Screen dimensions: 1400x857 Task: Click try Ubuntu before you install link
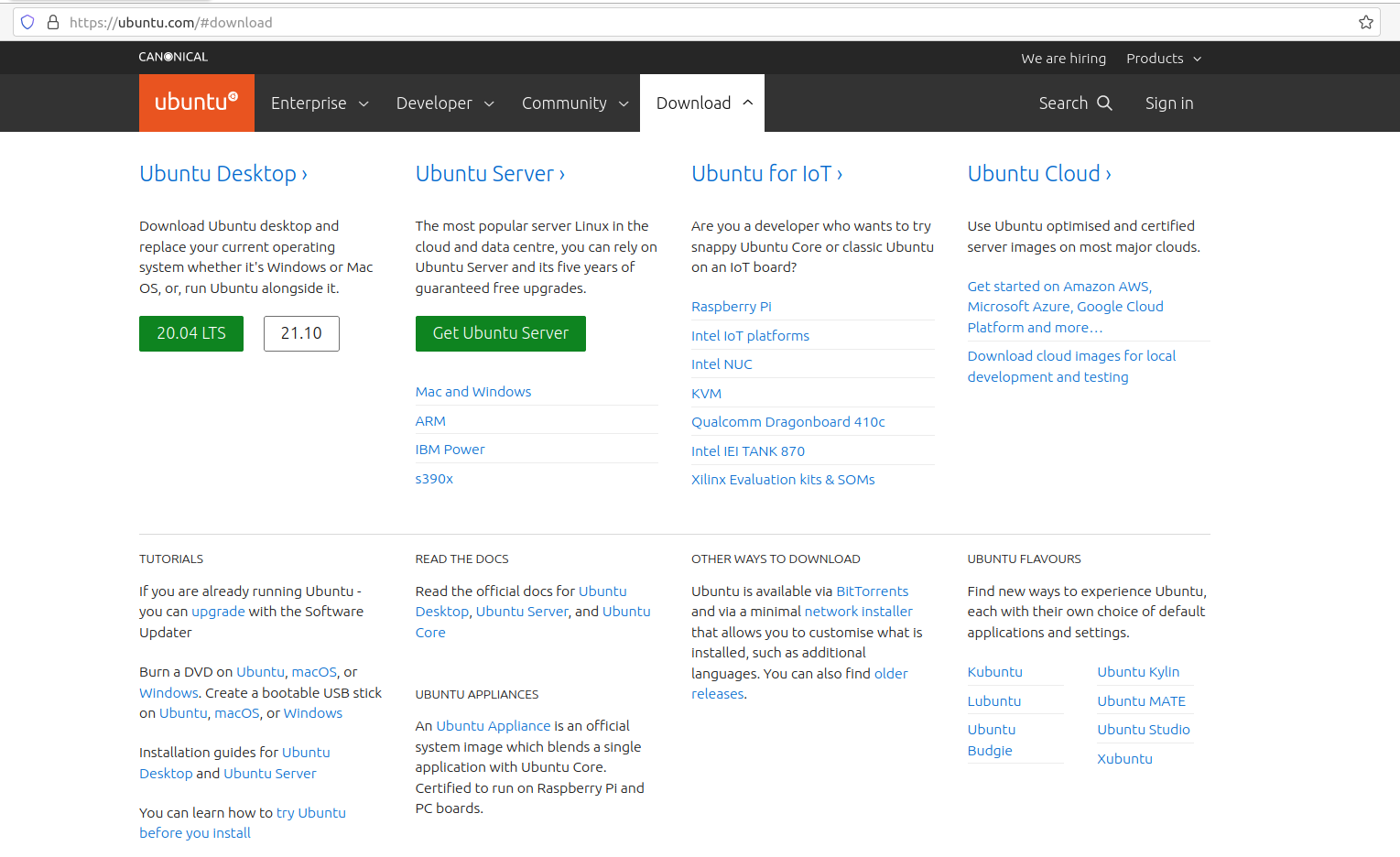coord(243,823)
